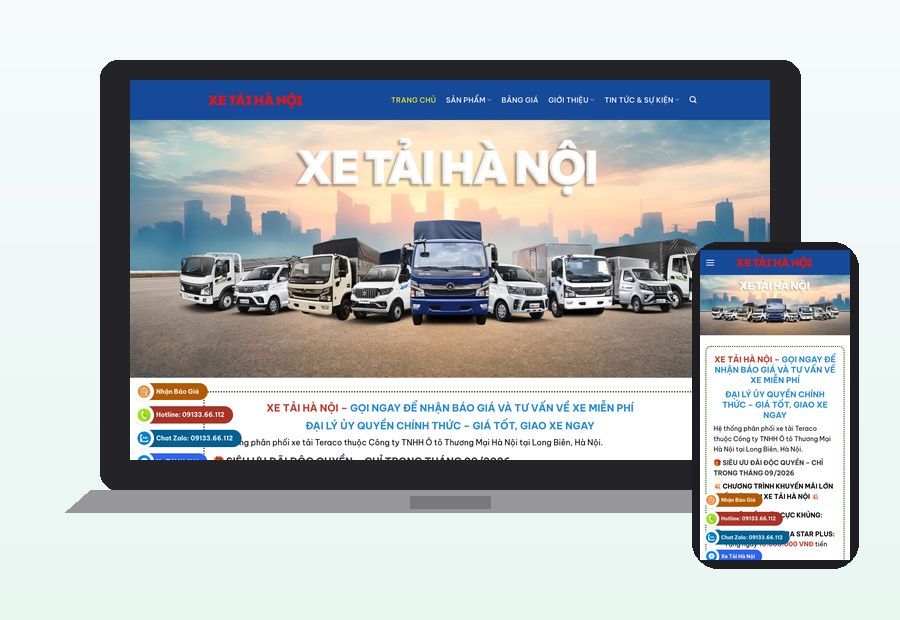Click the XE TẢI HÀ NỘI logo on phone header
This screenshot has width=900, height=620.
(774, 263)
